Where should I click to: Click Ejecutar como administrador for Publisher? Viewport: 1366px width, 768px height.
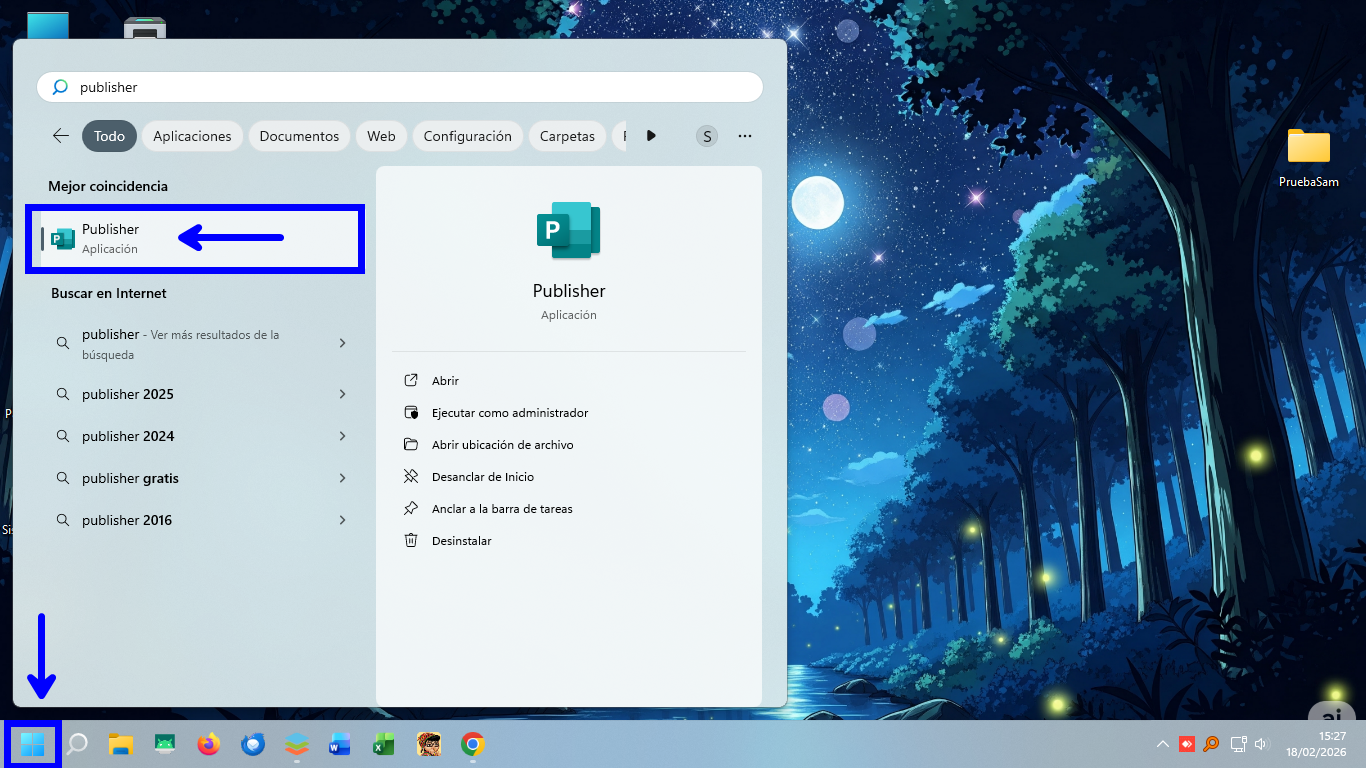click(508, 412)
